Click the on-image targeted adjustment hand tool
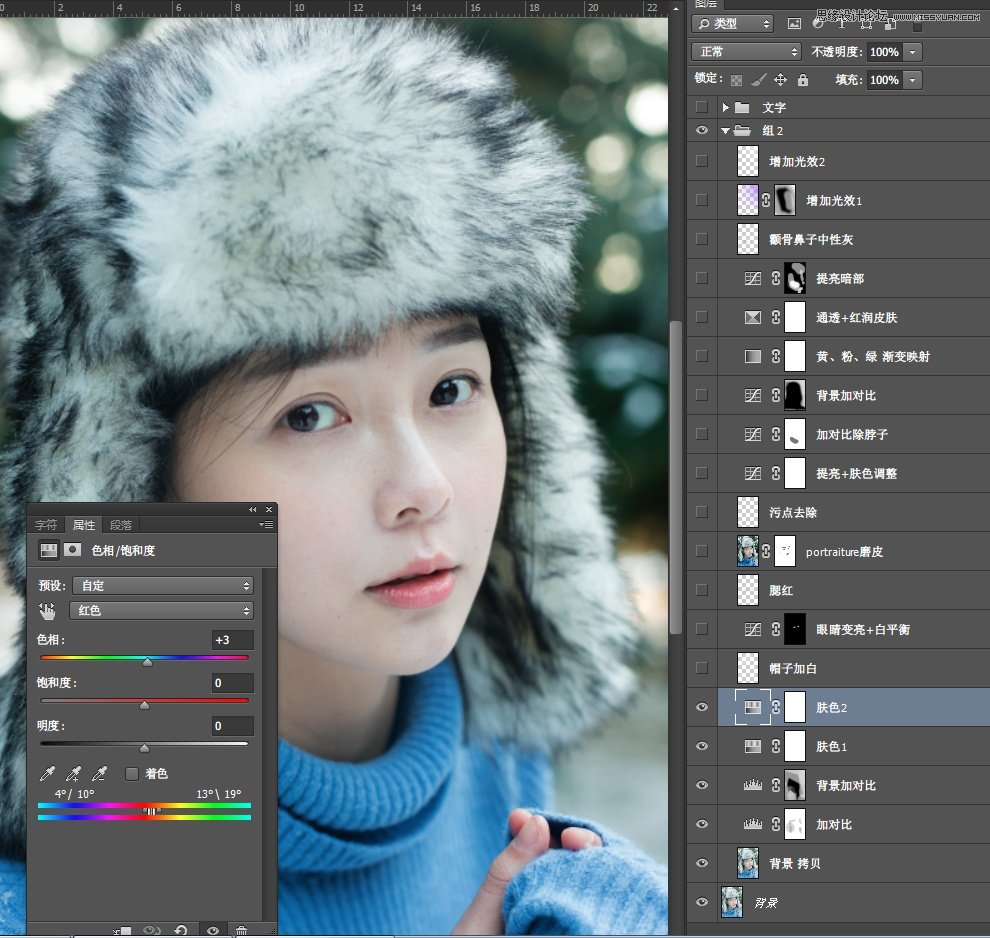Viewport: 990px width, 938px height. pyautogui.click(x=47, y=611)
